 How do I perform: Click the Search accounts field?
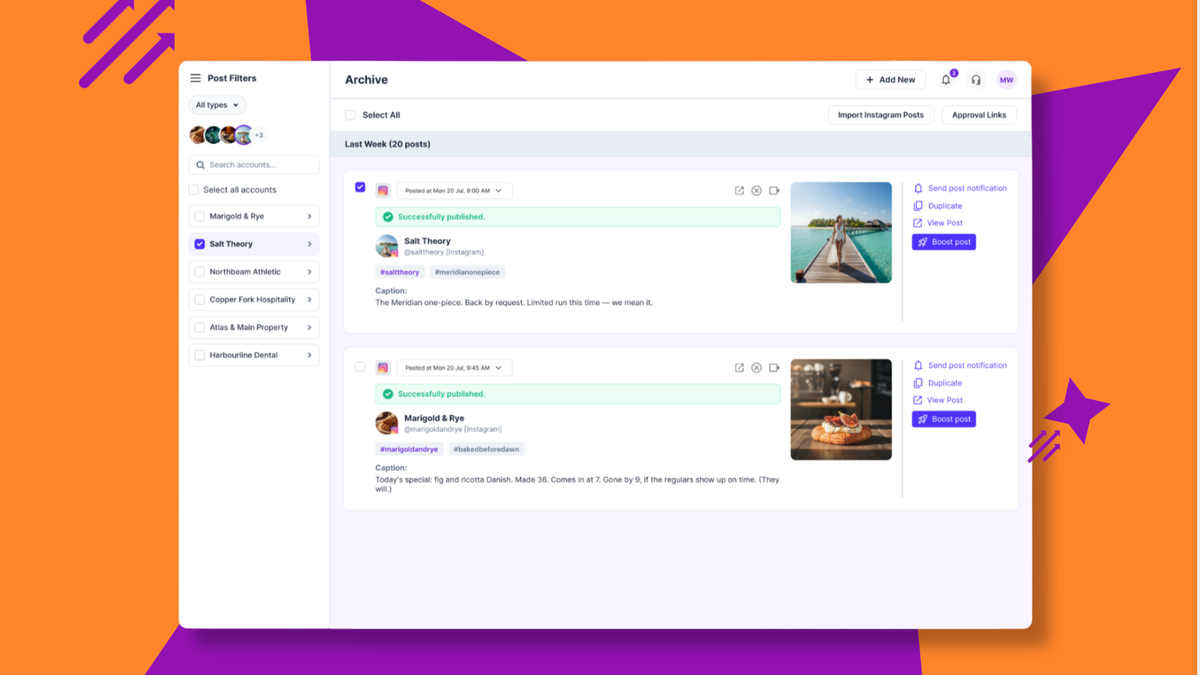pyautogui.click(x=254, y=165)
